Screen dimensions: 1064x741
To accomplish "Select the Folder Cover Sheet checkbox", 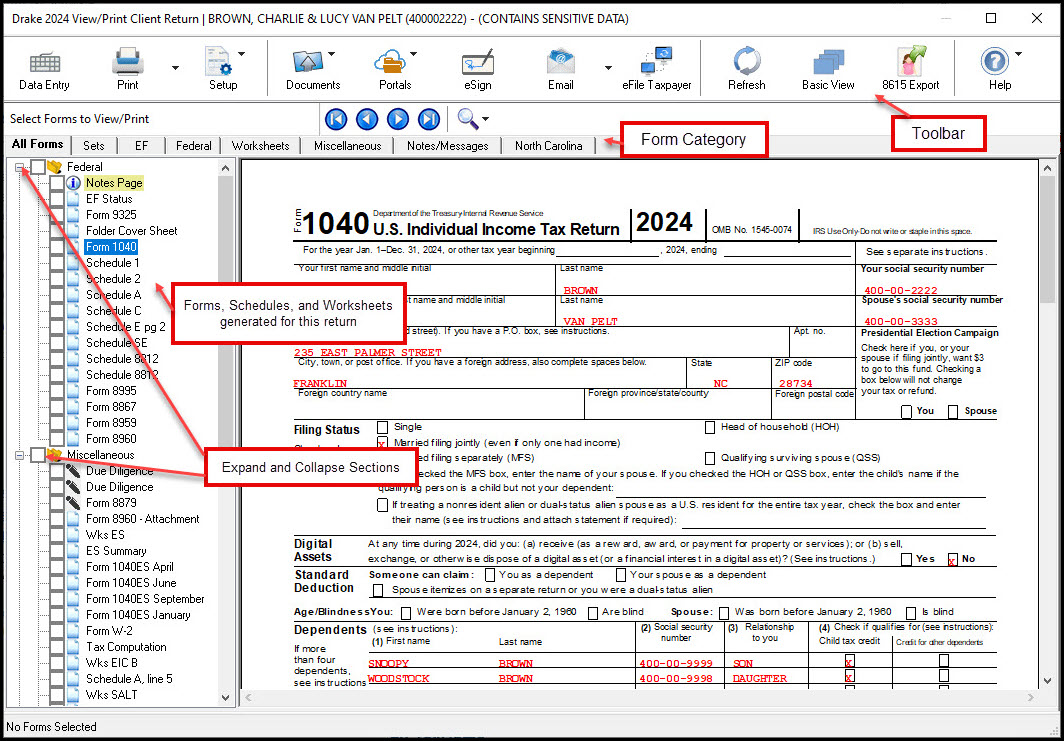I will [58, 231].
